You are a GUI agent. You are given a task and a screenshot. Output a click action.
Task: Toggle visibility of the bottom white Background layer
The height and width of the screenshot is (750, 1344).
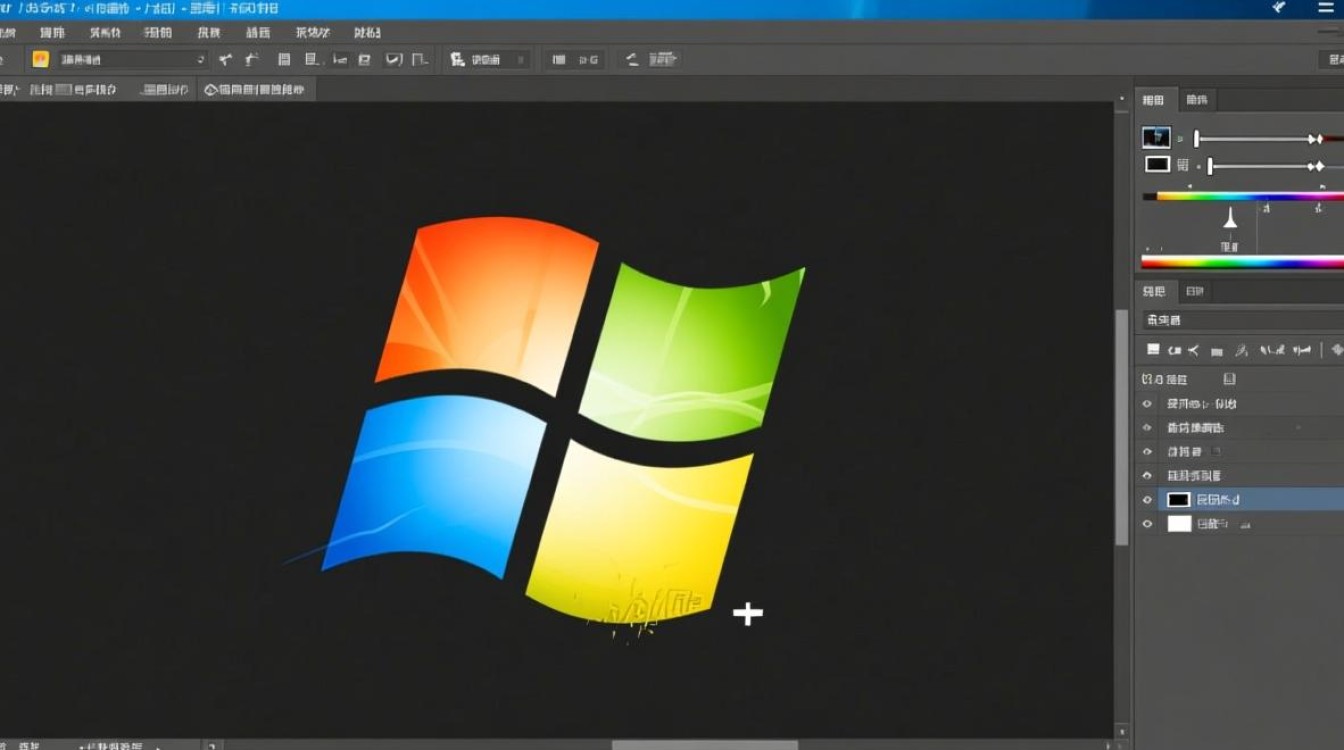pyautogui.click(x=1148, y=523)
